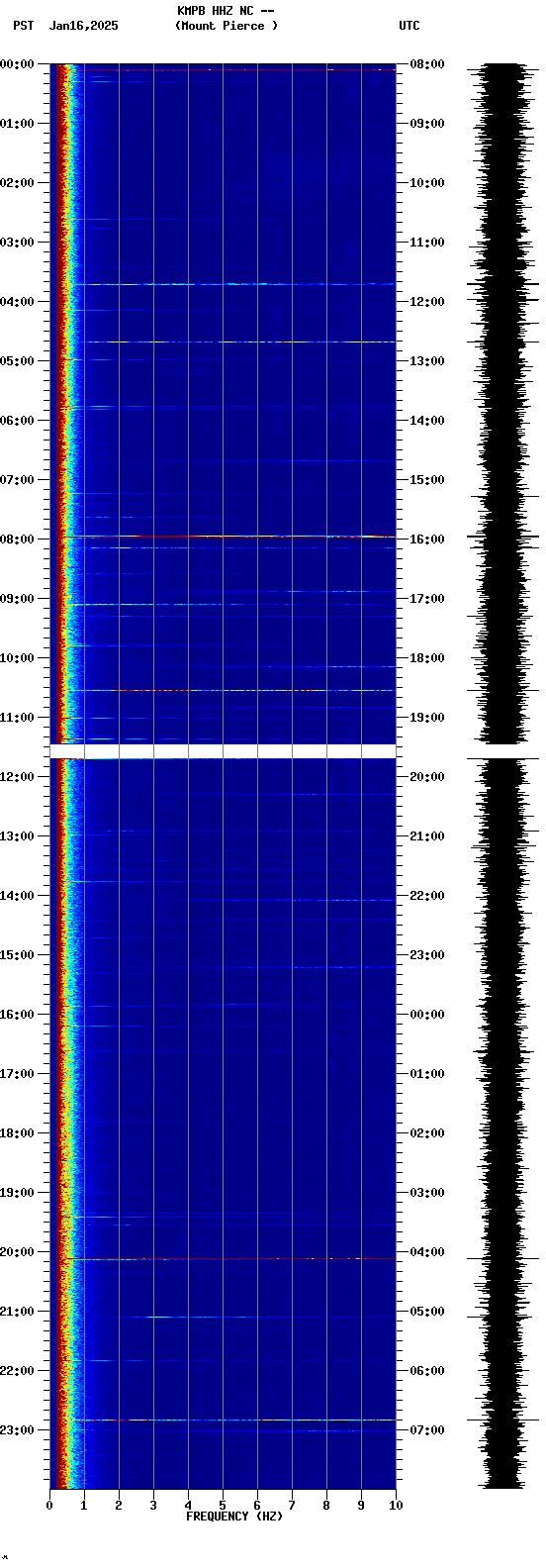Click the 'PST' header label
The image size is (546, 1568).
pyautogui.click(x=24, y=26)
